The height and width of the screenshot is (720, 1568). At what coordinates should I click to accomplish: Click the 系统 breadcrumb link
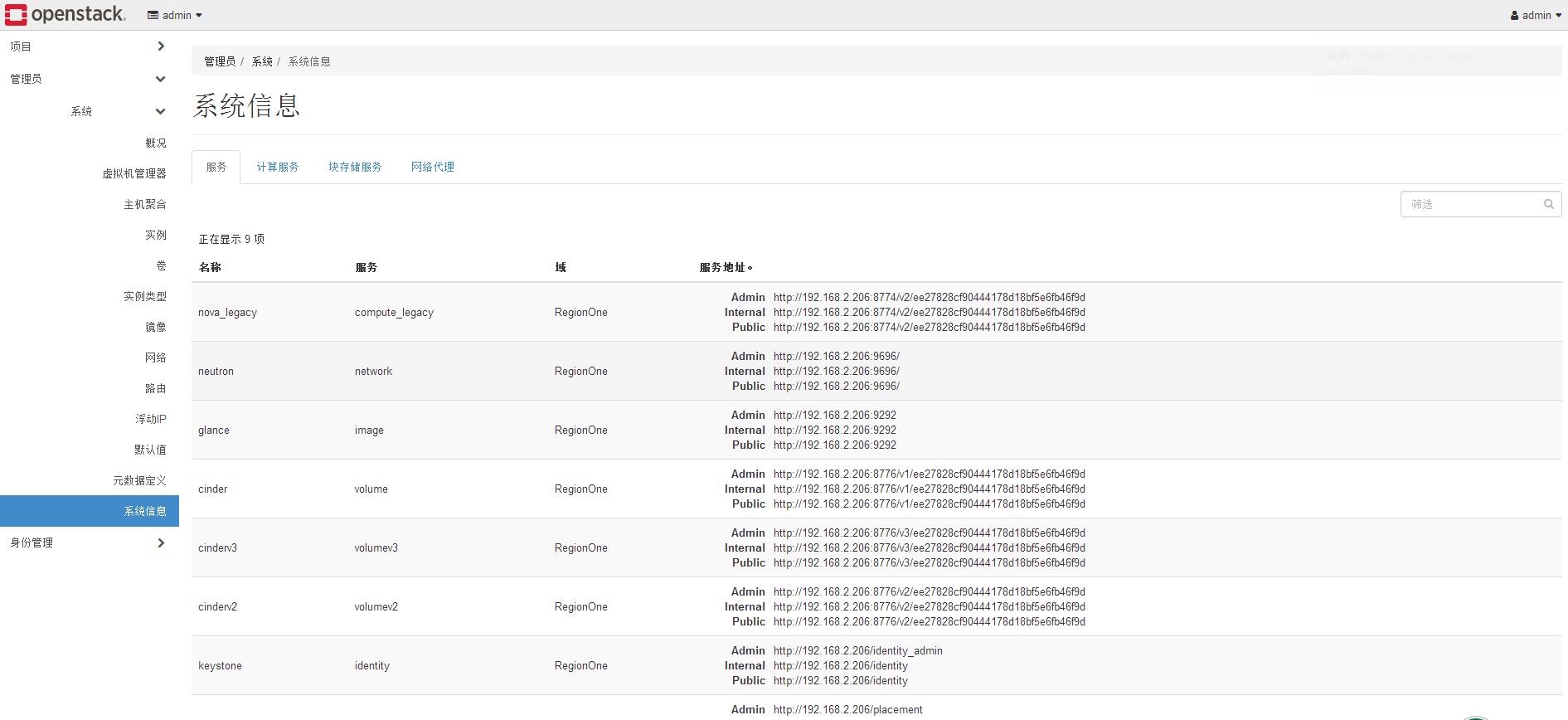(262, 61)
